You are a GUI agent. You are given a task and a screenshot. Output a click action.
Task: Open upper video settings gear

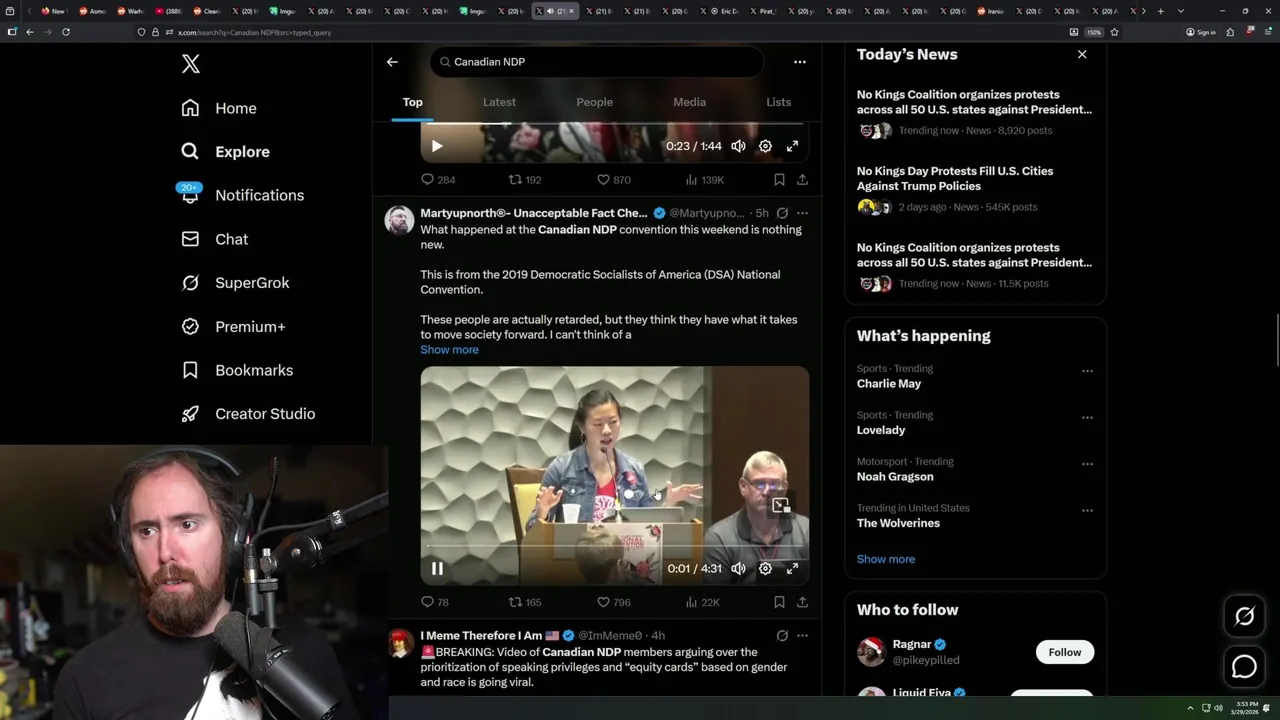tap(765, 146)
